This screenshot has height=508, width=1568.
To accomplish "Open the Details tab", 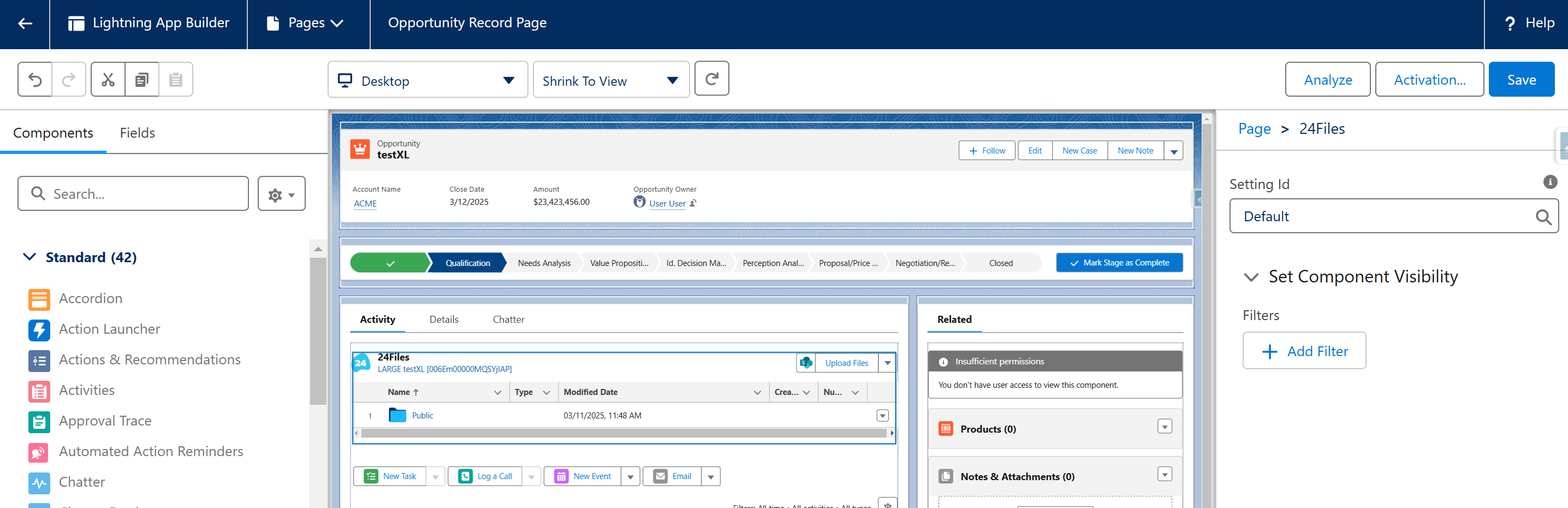I will pyautogui.click(x=444, y=319).
